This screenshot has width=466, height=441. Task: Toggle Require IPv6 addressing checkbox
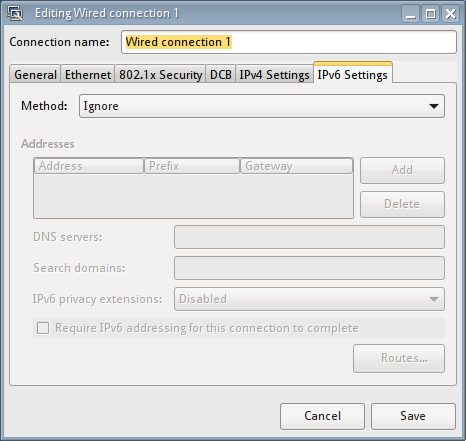click(x=43, y=328)
